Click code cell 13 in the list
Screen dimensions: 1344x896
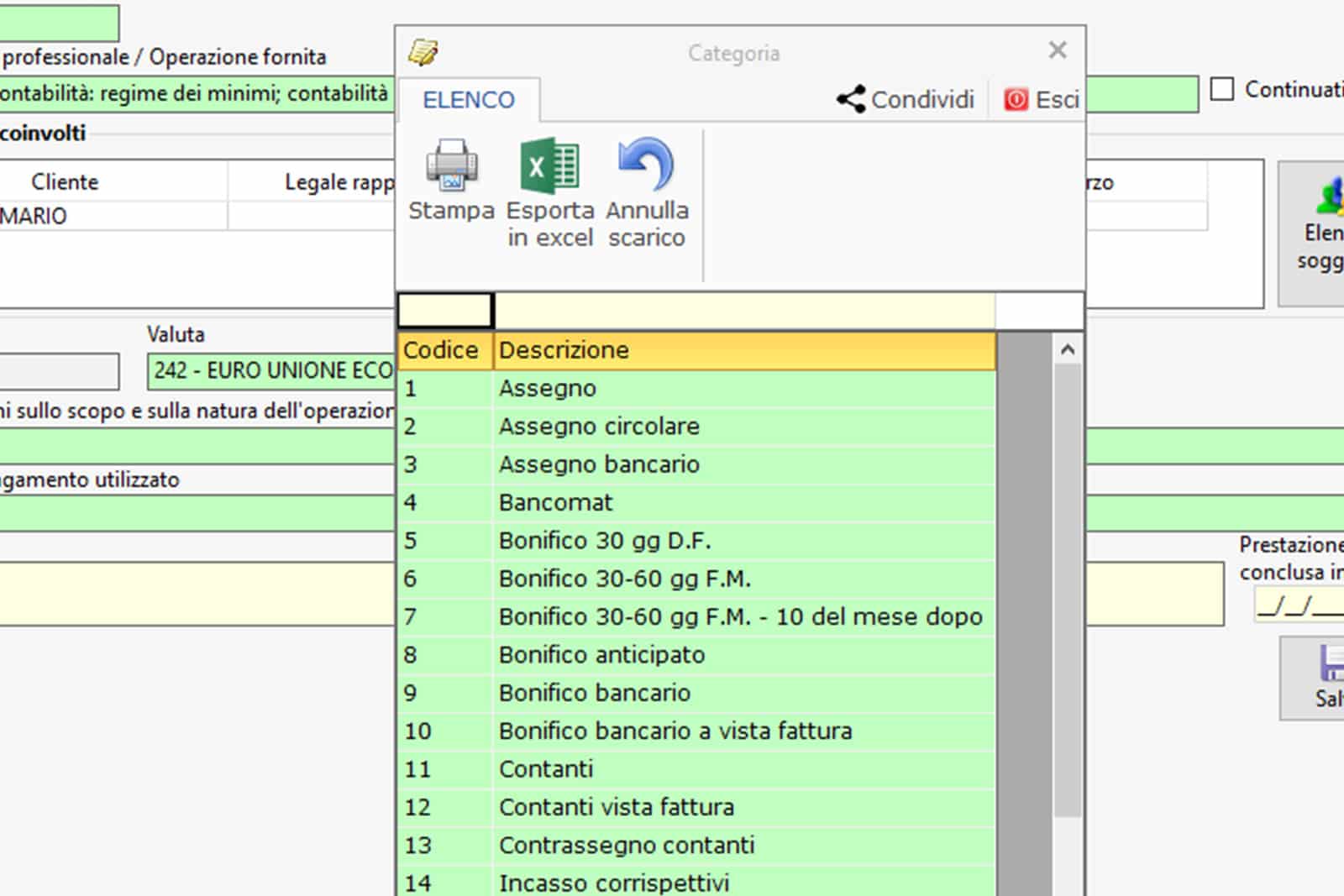pos(445,846)
